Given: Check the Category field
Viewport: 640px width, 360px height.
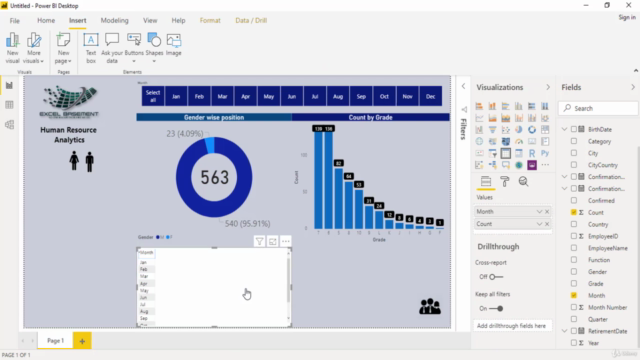Looking at the screenshot, I should [x=574, y=141].
